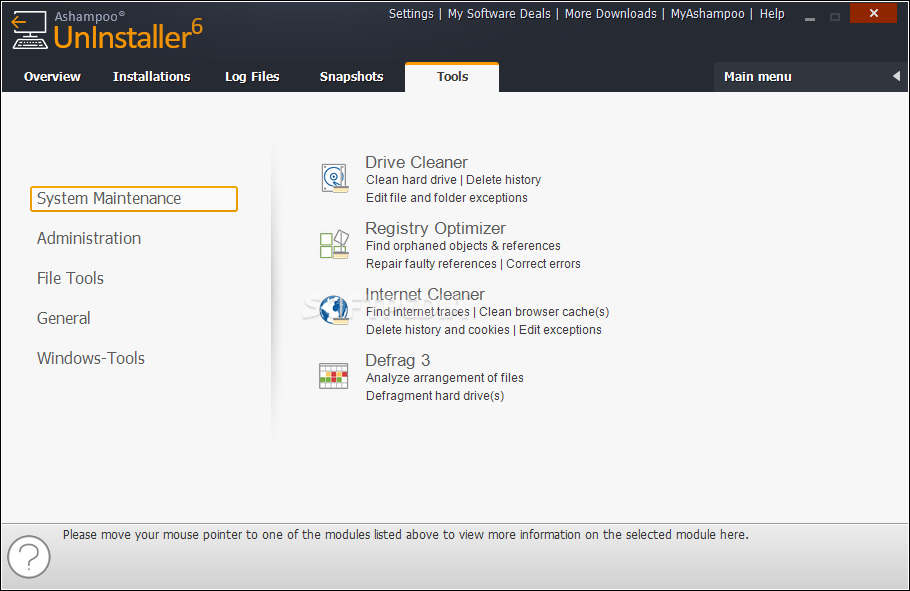Image resolution: width=910 pixels, height=591 pixels.
Task: Click 'Defragment hard drive(s)' text
Action: [x=435, y=396]
